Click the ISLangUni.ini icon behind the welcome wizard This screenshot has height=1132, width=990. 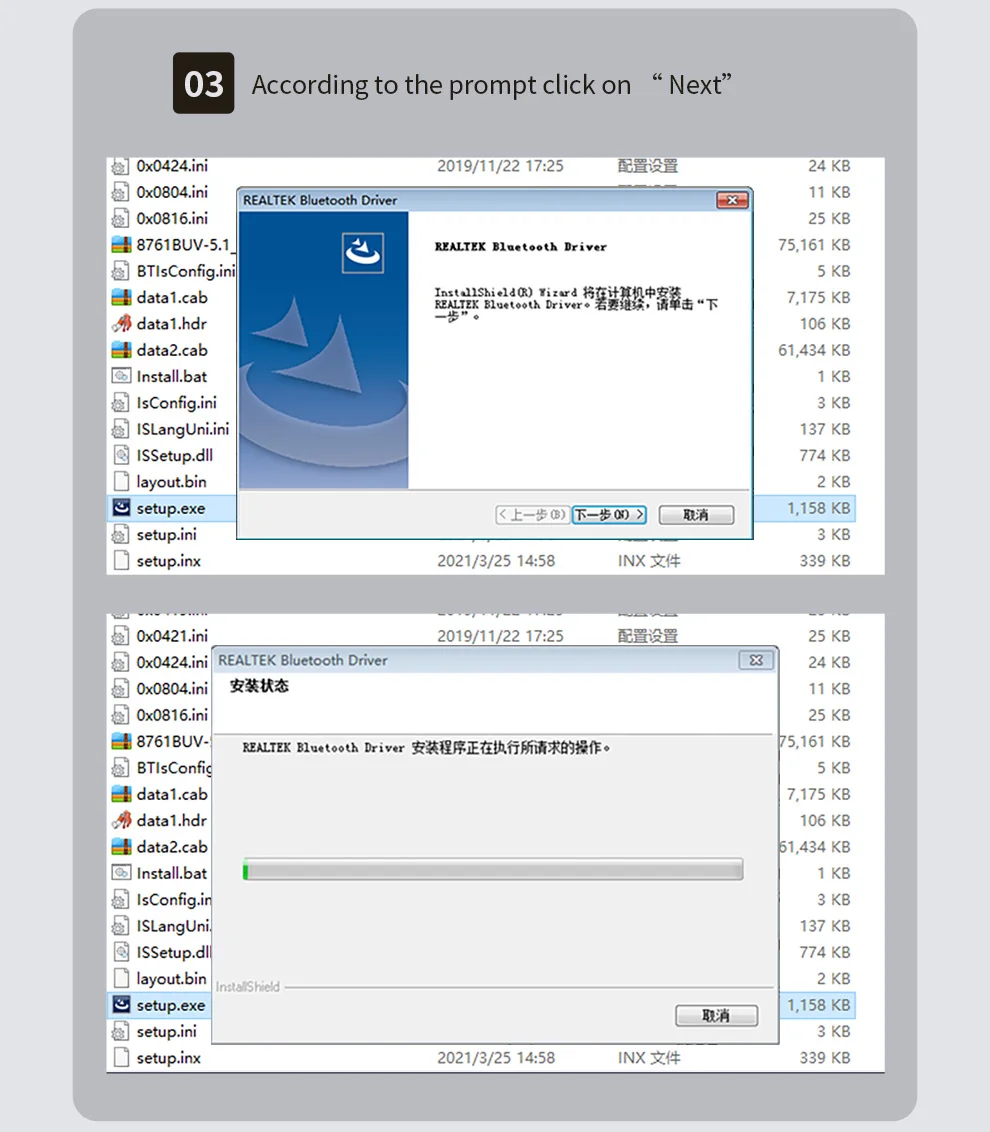(x=121, y=429)
